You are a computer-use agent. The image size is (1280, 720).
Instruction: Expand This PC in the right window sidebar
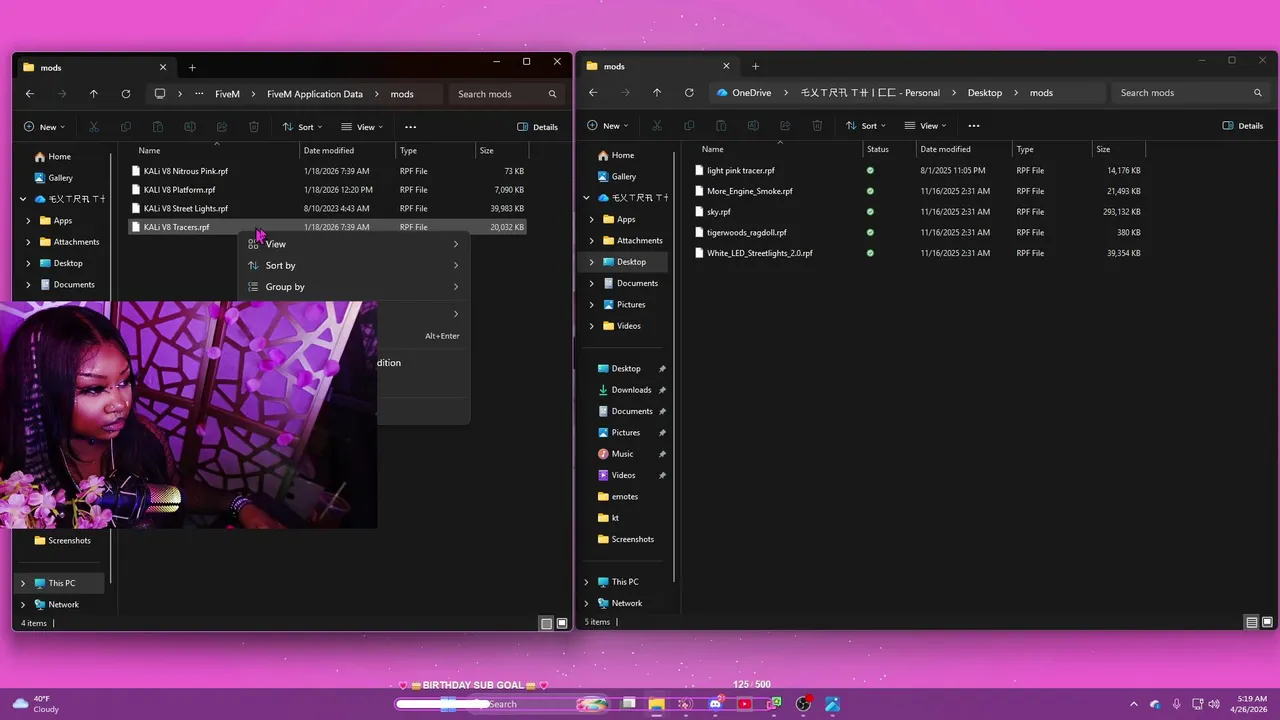[x=587, y=582]
